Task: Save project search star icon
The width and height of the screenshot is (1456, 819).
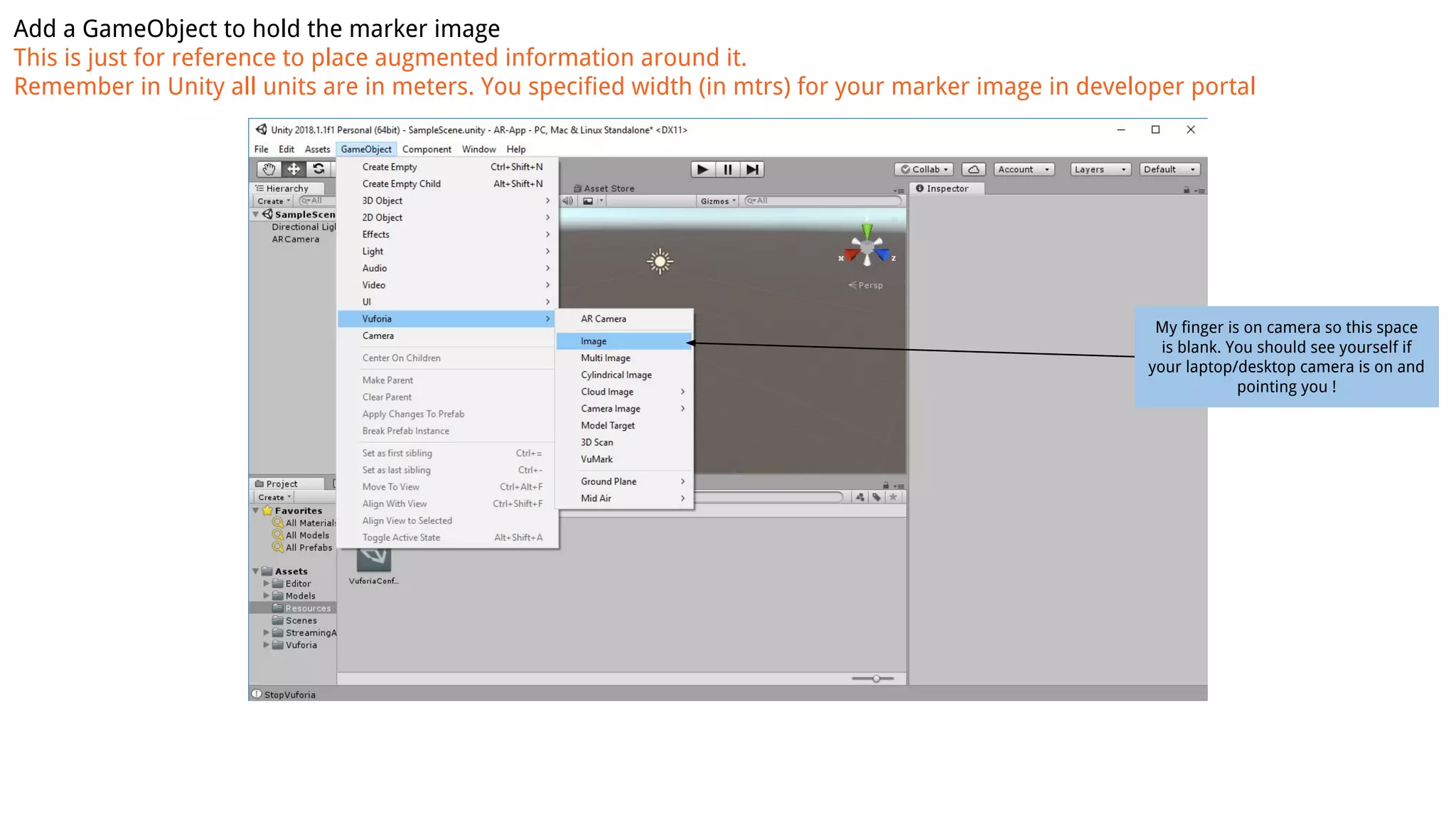Action: pos(893,497)
